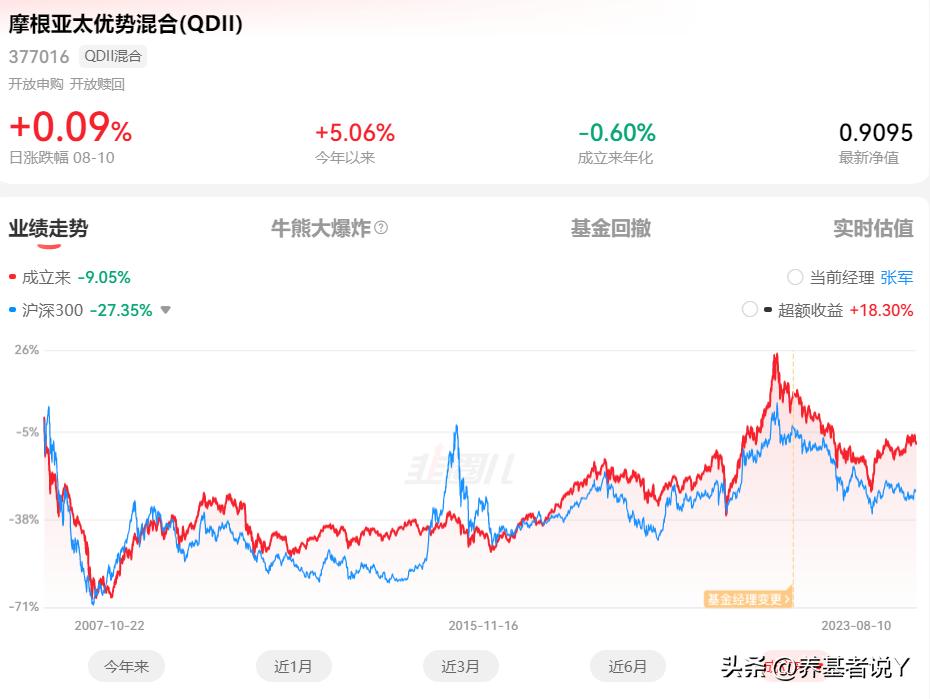Viewport: 930px width, 699px height.
Task: Switch to the 基金回撤 tab
Action: tap(609, 228)
